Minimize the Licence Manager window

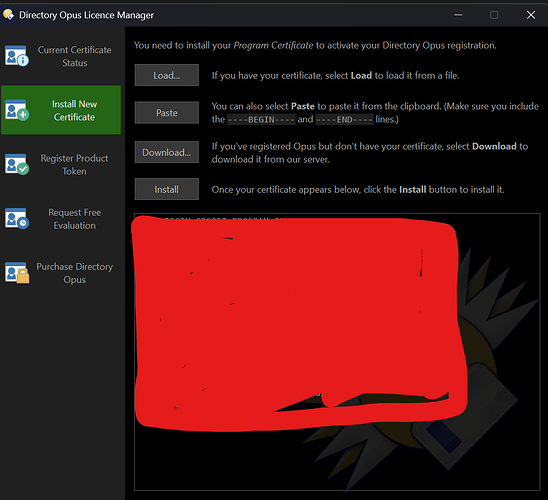(x=458, y=15)
